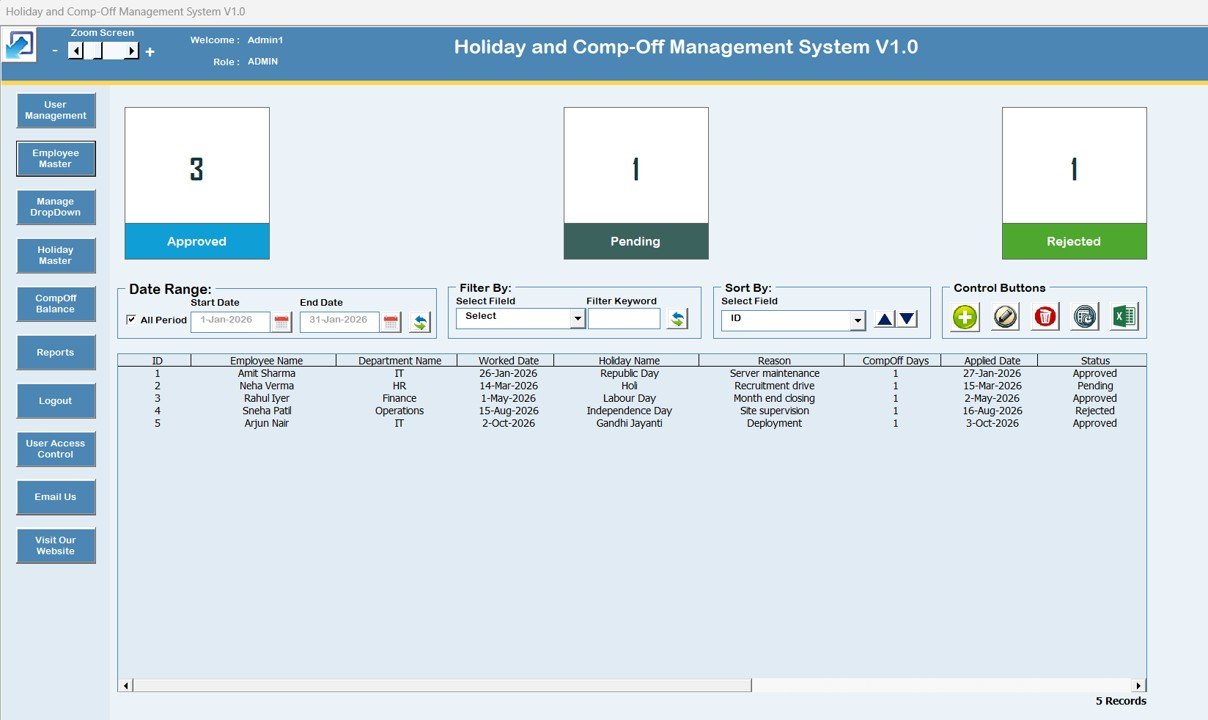This screenshot has width=1208, height=720.
Task: Click the Filter Keyword input field
Action: tap(624, 319)
